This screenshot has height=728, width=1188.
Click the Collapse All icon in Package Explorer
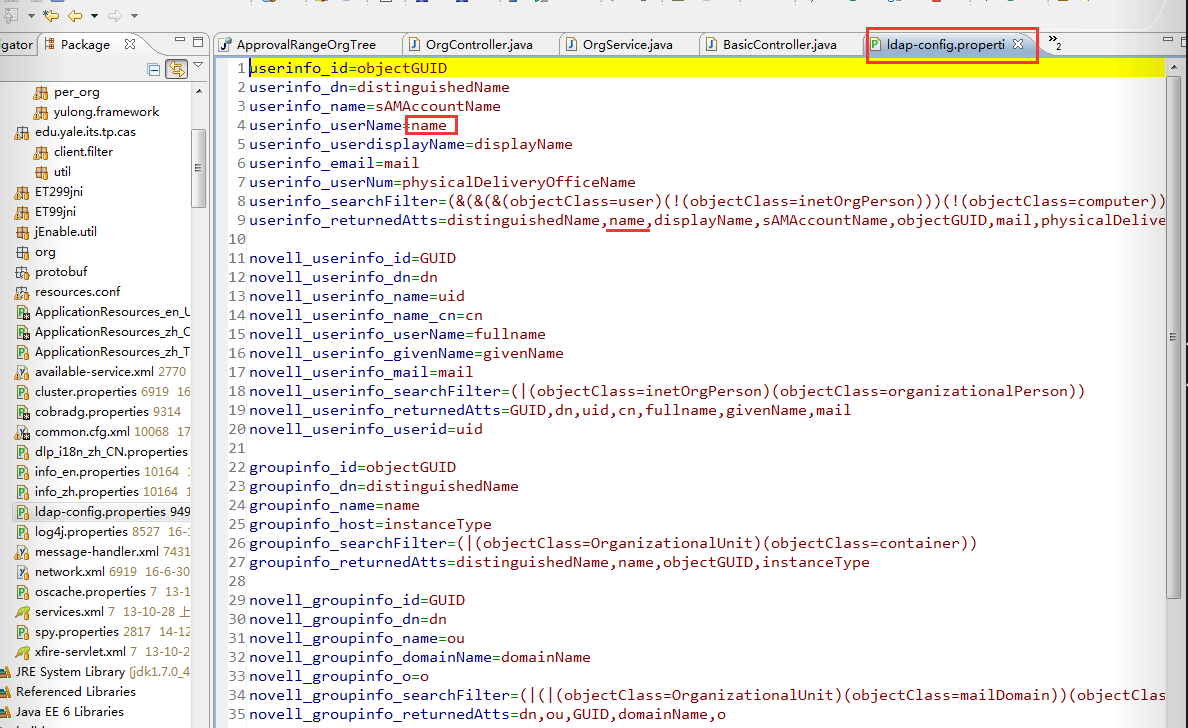coord(154,70)
